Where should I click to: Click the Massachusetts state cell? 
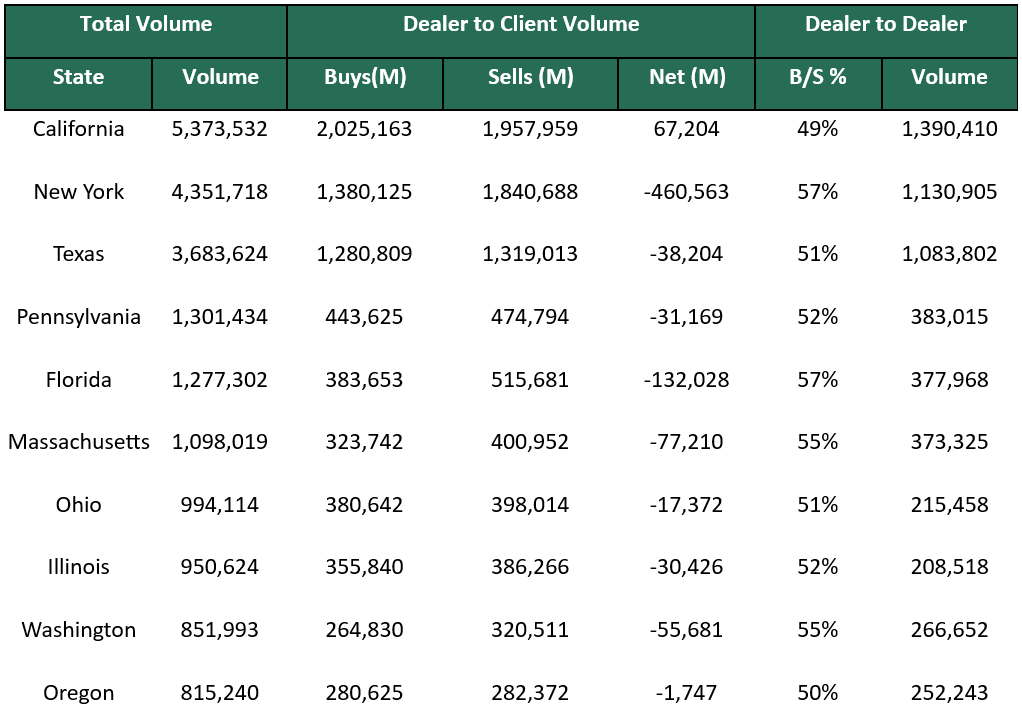[78, 442]
